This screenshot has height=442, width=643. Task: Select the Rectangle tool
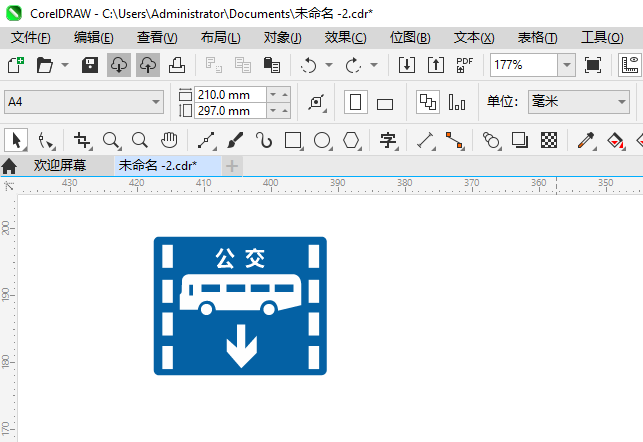click(x=293, y=140)
